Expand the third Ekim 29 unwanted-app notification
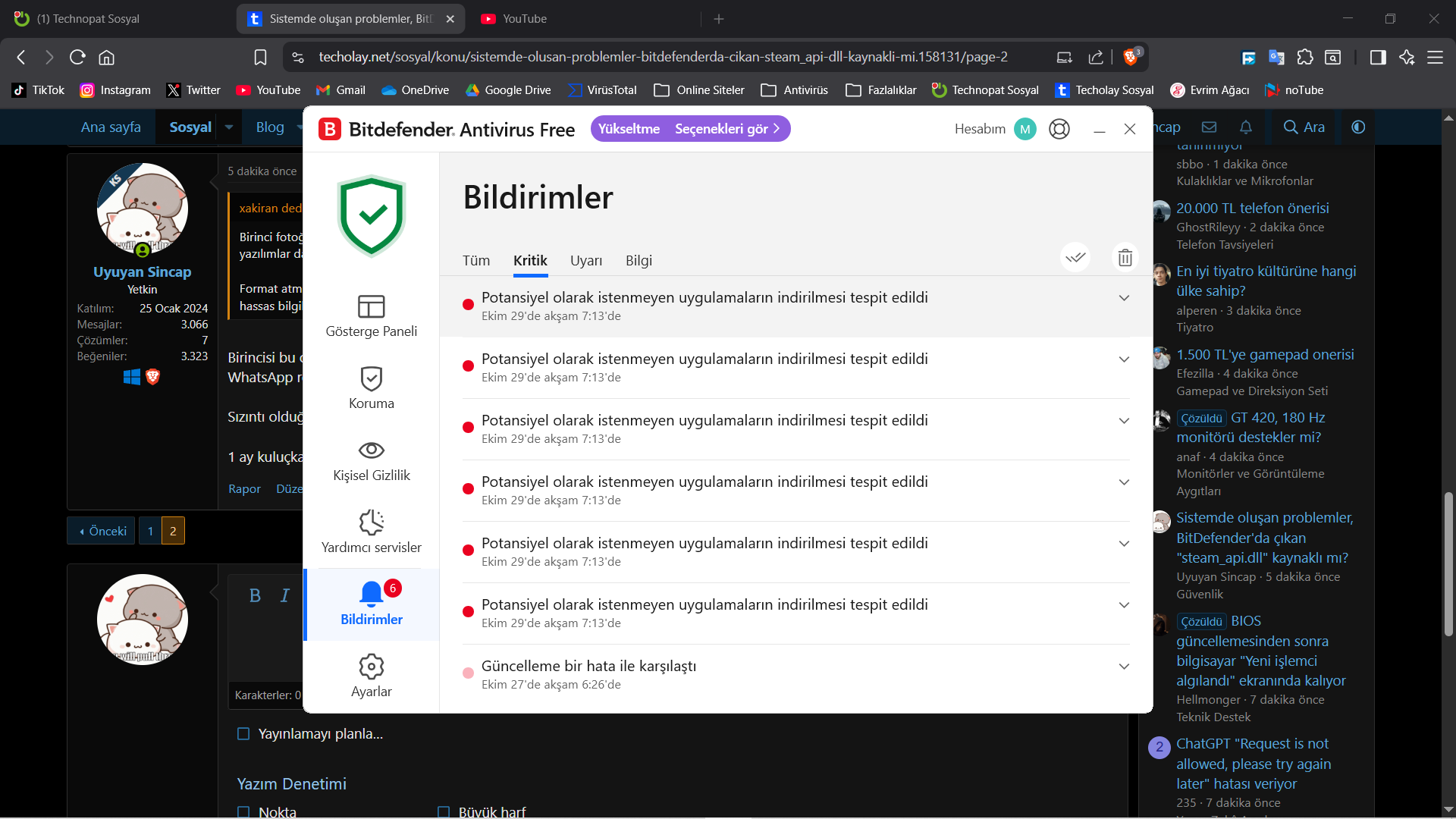The height and width of the screenshot is (819, 1456). [x=1124, y=421]
